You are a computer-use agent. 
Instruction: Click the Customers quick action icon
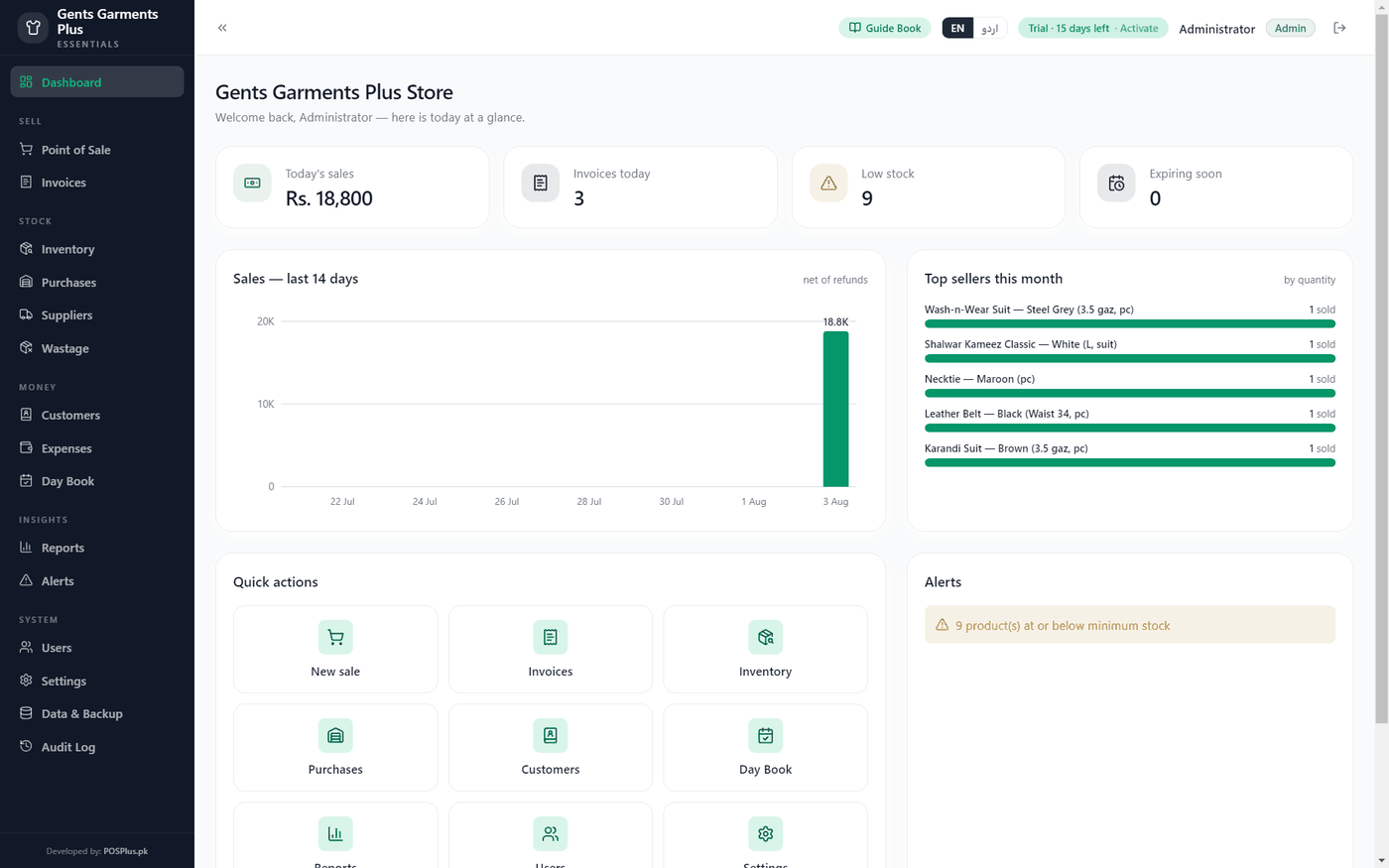coord(551,735)
